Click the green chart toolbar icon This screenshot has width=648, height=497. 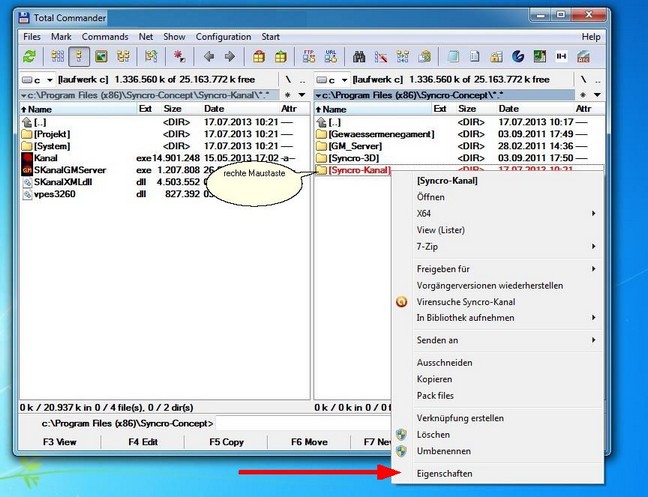click(x=540, y=56)
